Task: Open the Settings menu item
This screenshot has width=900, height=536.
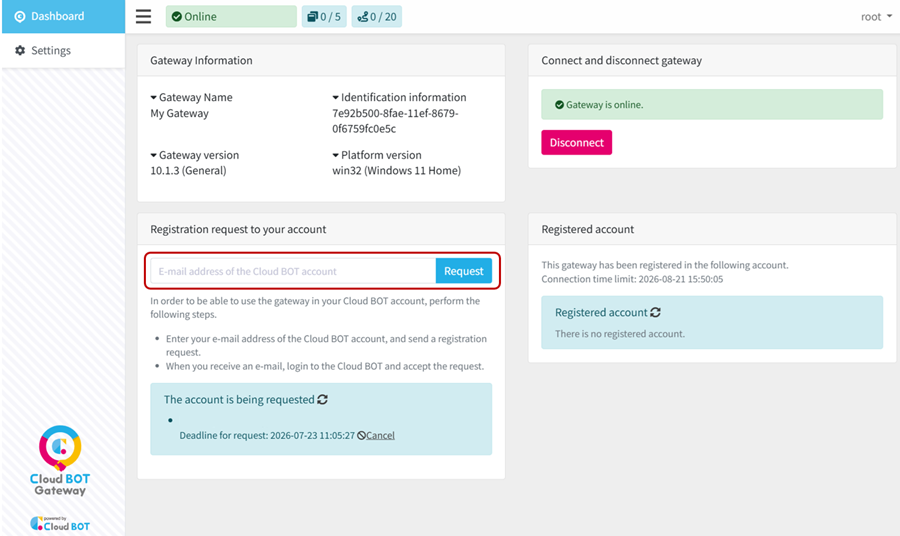Action: [x=63, y=51]
